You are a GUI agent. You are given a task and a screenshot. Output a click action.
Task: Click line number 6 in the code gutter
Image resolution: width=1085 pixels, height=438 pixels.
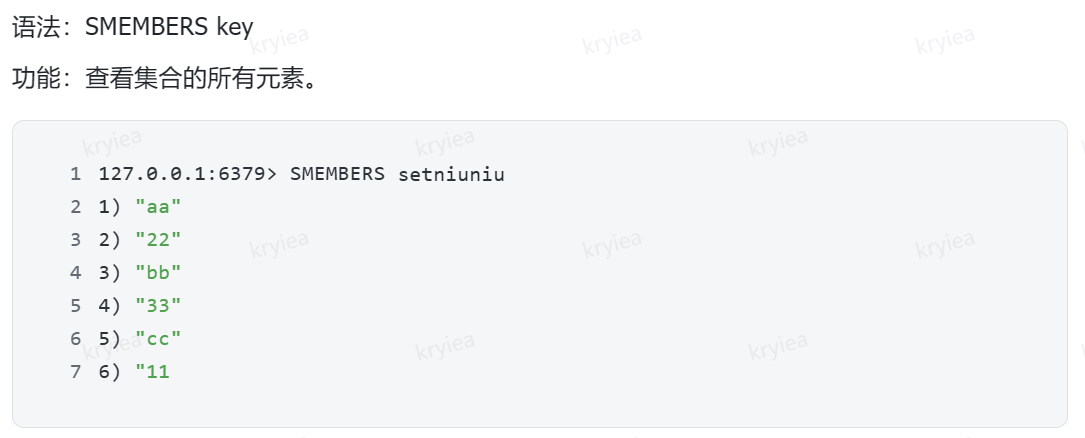pyautogui.click(x=75, y=339)
